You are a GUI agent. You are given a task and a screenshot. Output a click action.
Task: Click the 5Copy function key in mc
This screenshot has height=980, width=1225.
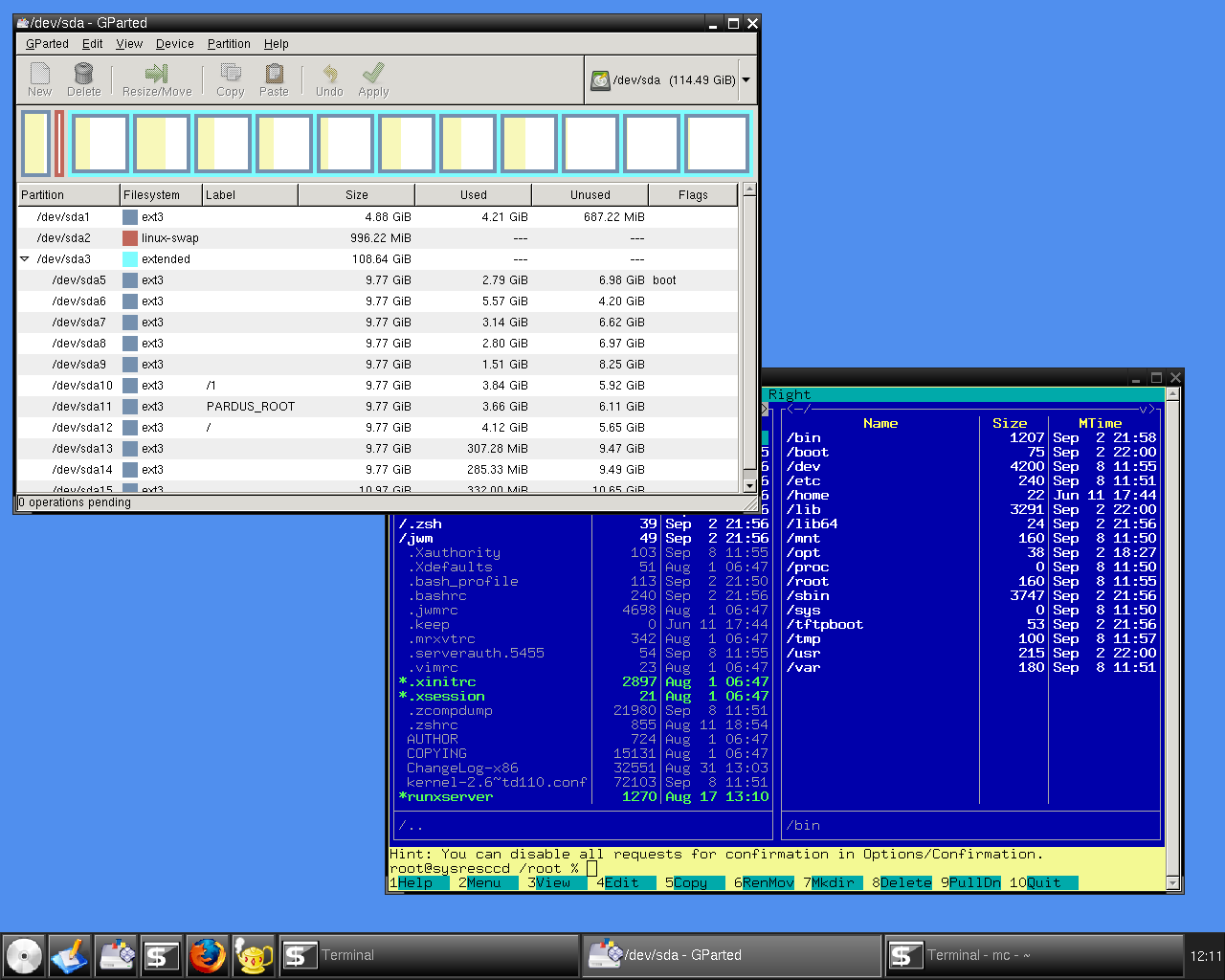(x=690, y=882)
